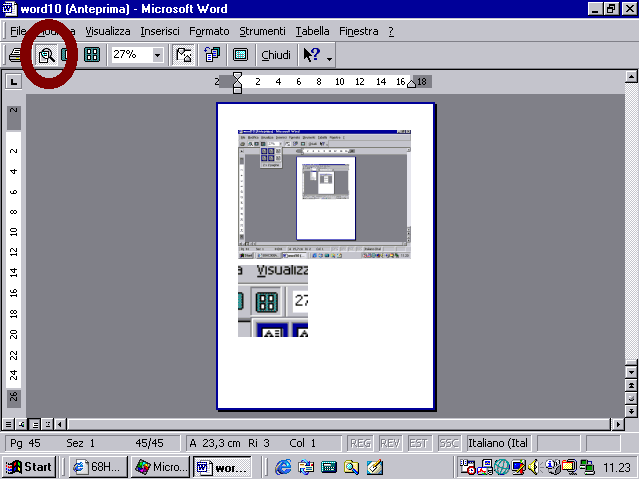The image size is (639, 479).
Task: Open the ? help menu
Action: click(x=391, y=31)
